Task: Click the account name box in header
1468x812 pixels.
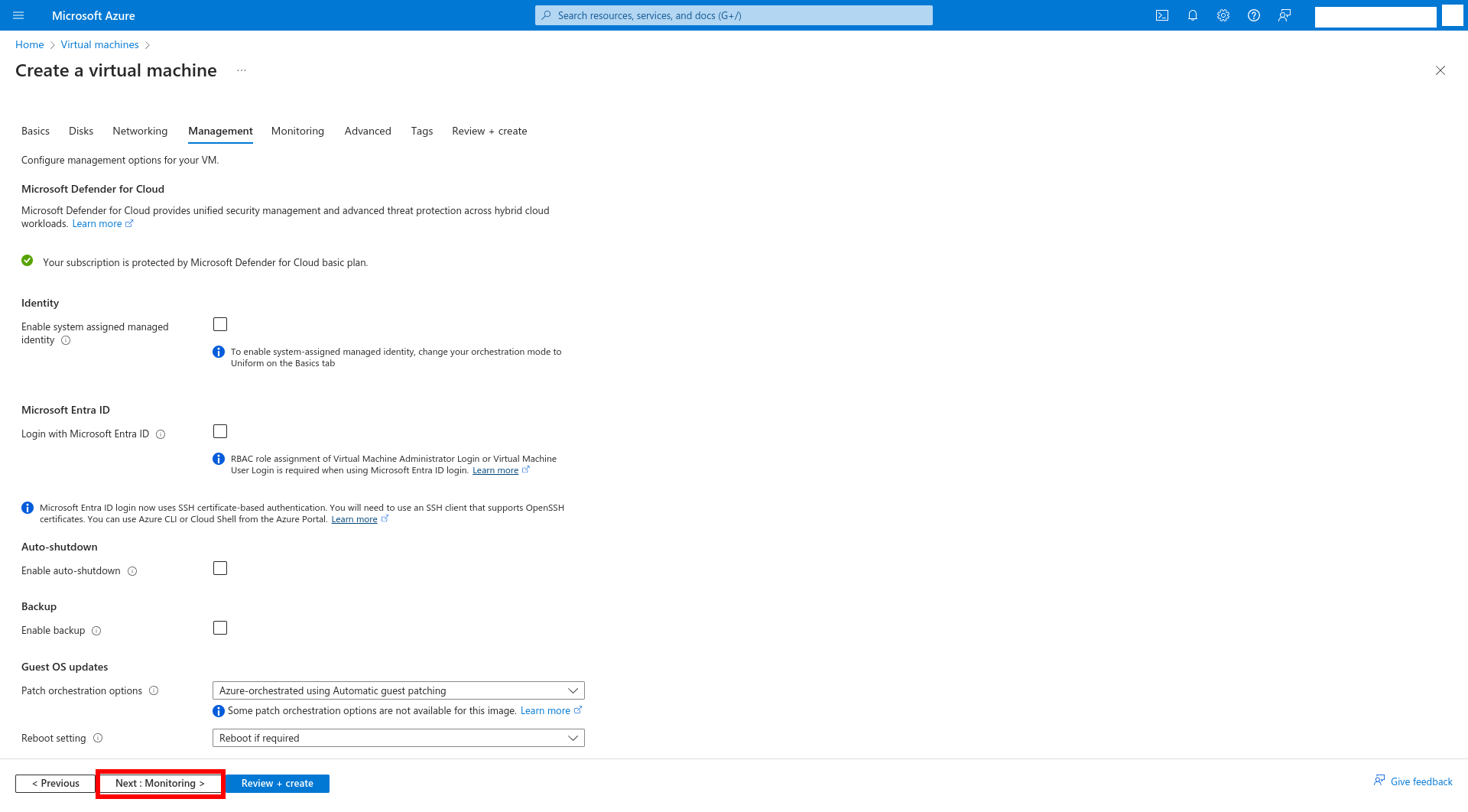Action: tap(1375, 17)
